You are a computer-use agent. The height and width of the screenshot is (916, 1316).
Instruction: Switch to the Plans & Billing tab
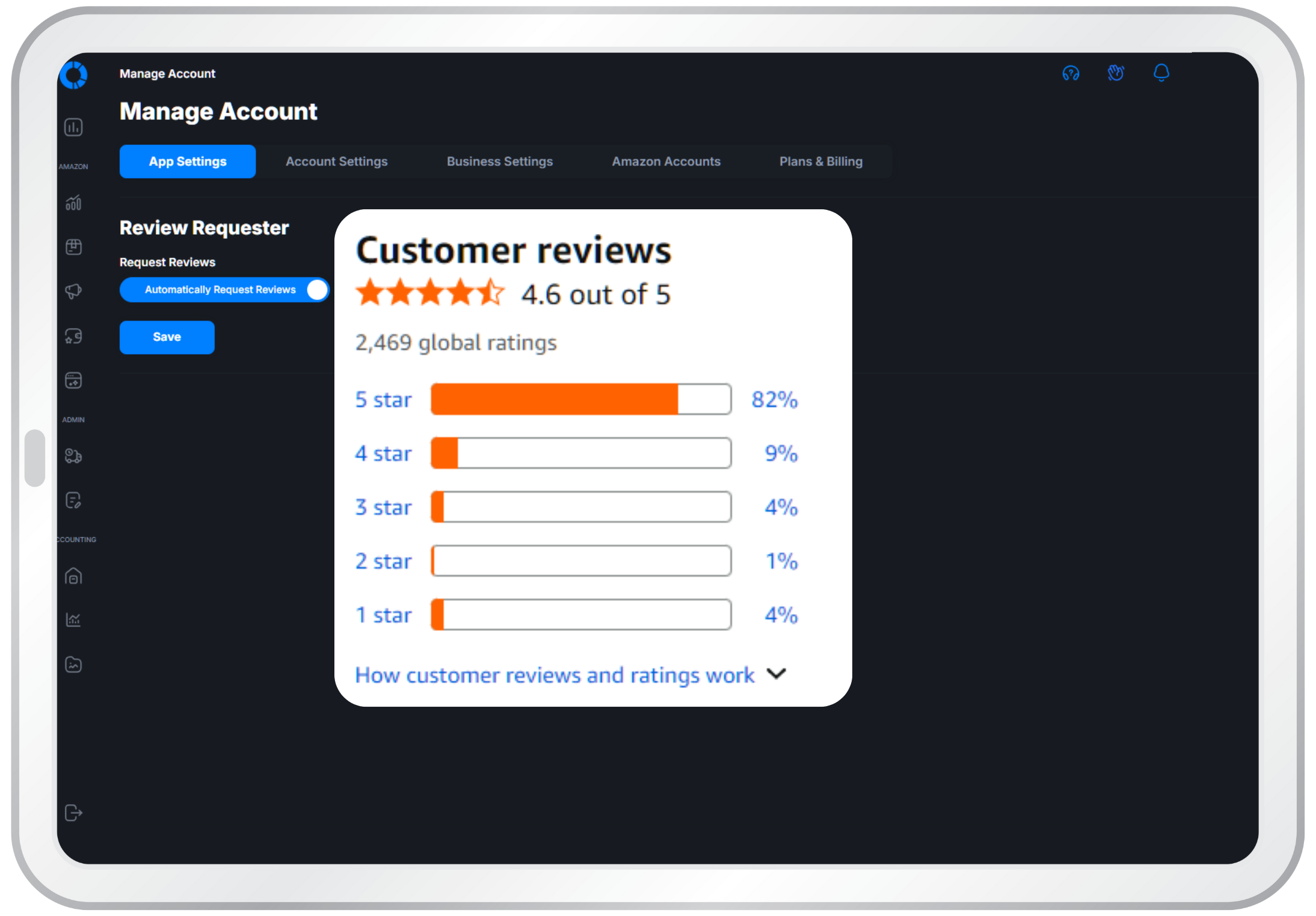(x=820, y=161)
